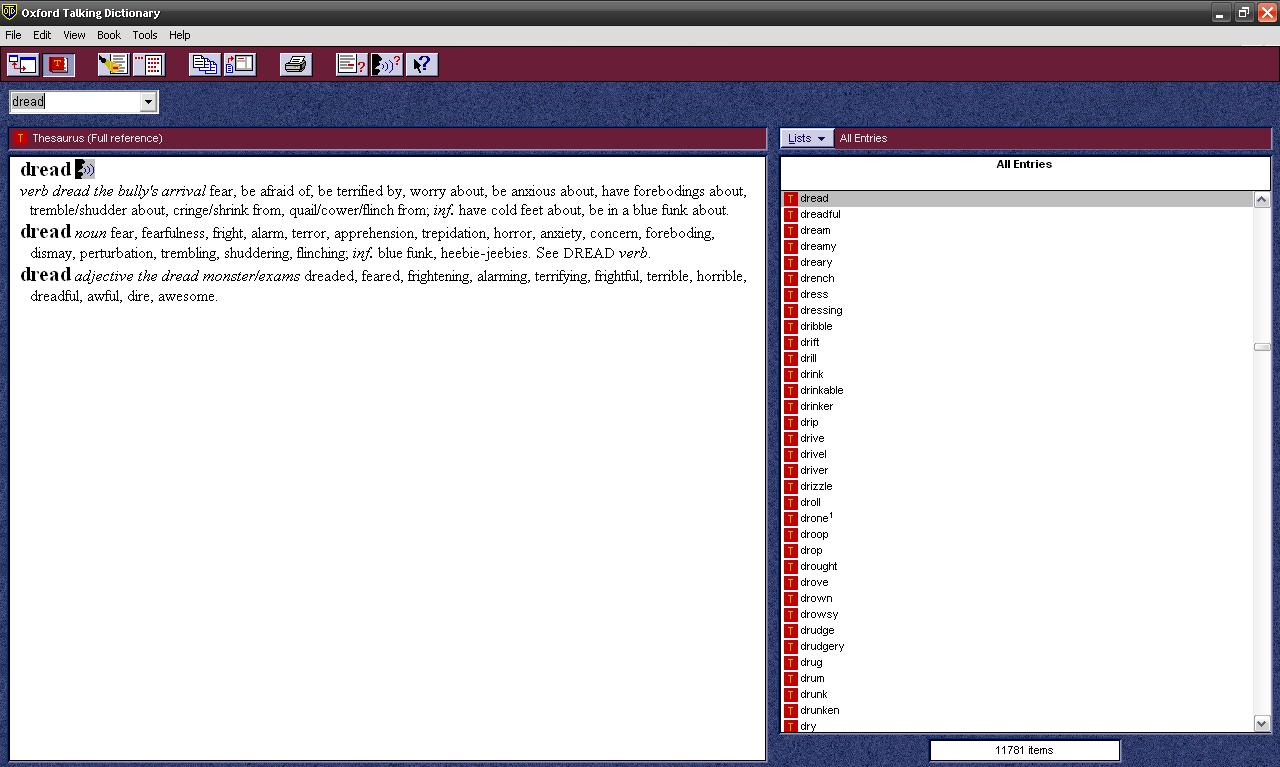Select 'drip' in the entries list
Screen dimensions: 1280x767
(x=809, y=422)
